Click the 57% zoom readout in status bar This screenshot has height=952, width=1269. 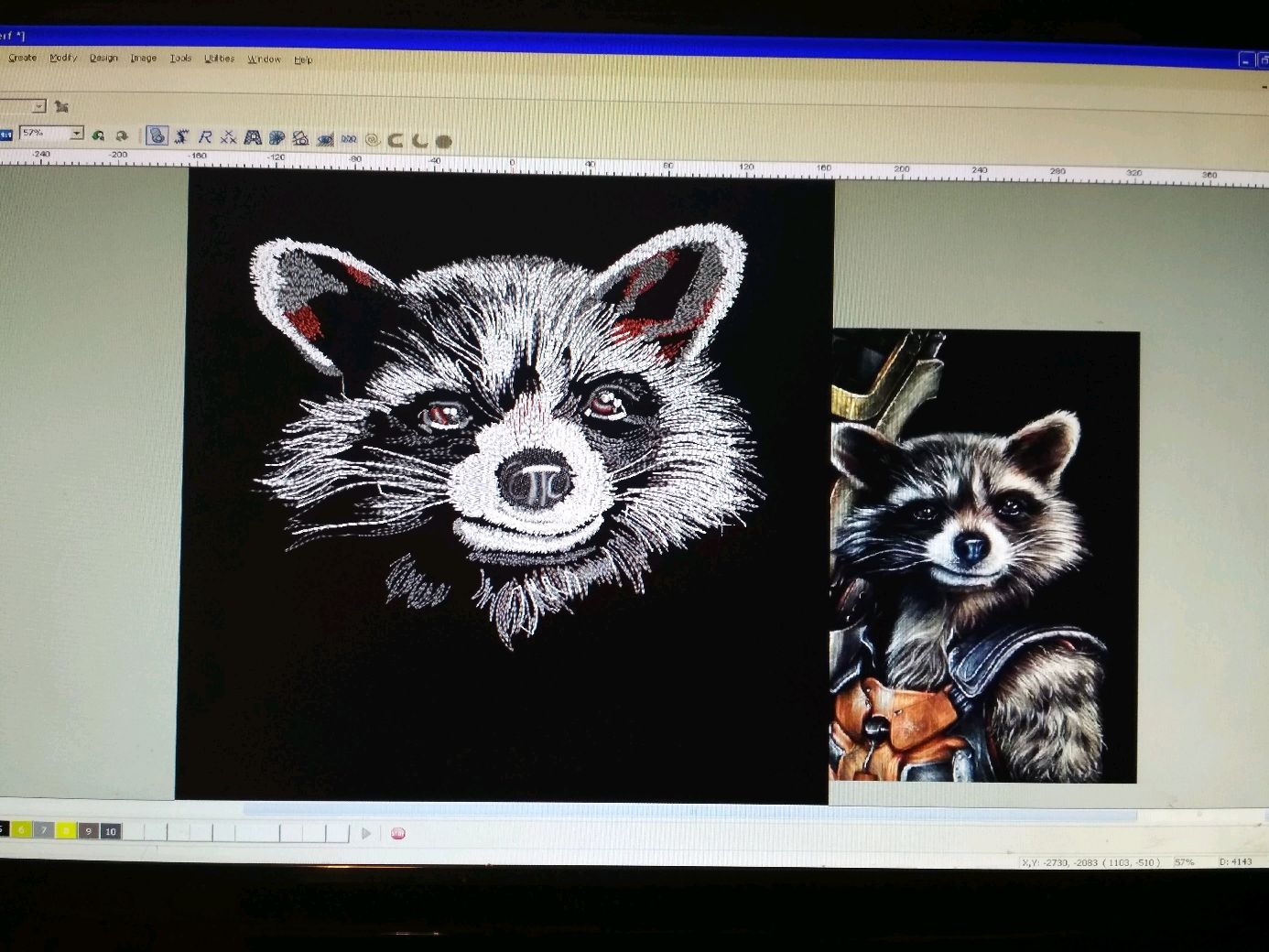pos(1185,862)
